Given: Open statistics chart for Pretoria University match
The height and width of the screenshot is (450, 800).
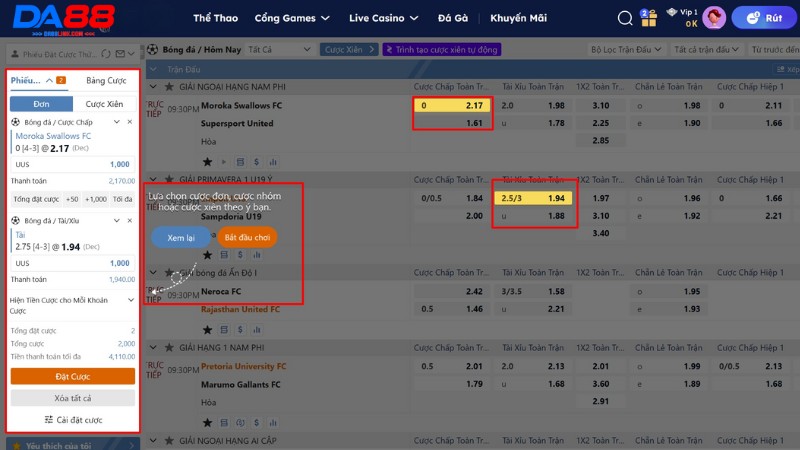Looking at the screenshot, I should [x=273, y=422].
